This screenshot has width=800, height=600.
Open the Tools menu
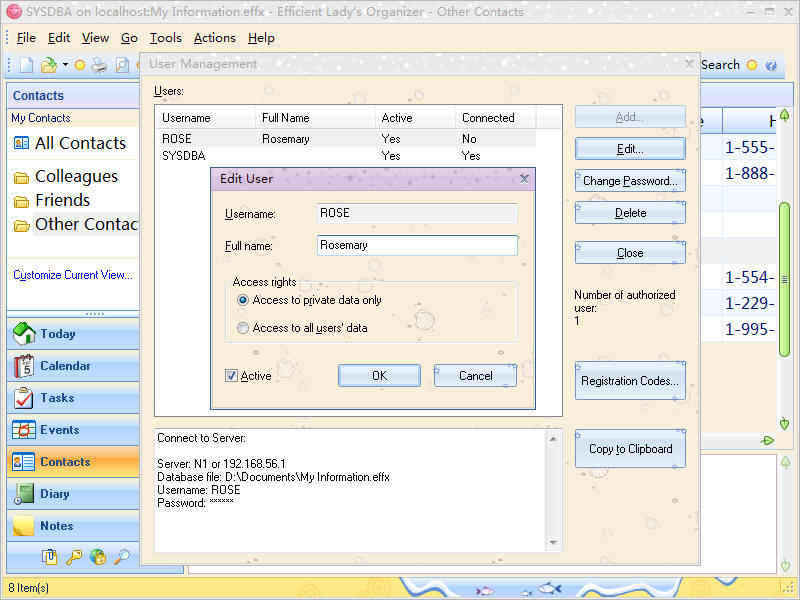[165, 38]
